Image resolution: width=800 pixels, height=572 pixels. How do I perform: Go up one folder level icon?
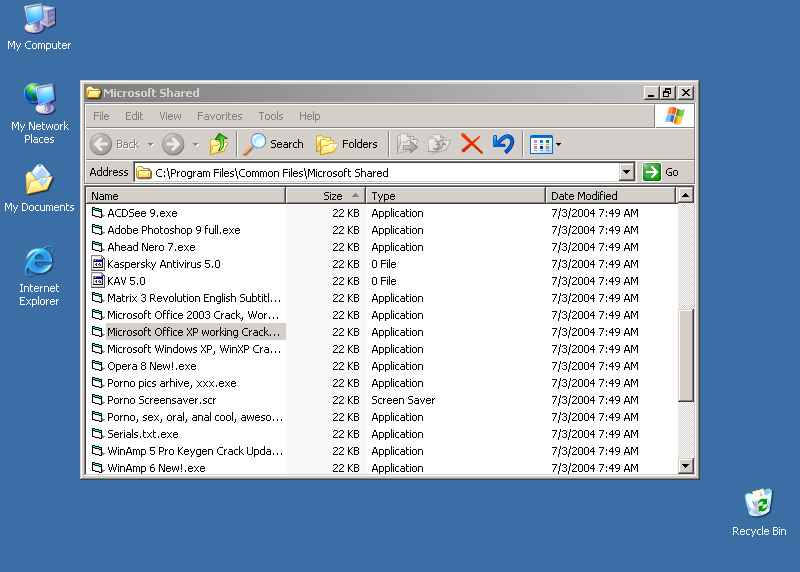(219, 144)
